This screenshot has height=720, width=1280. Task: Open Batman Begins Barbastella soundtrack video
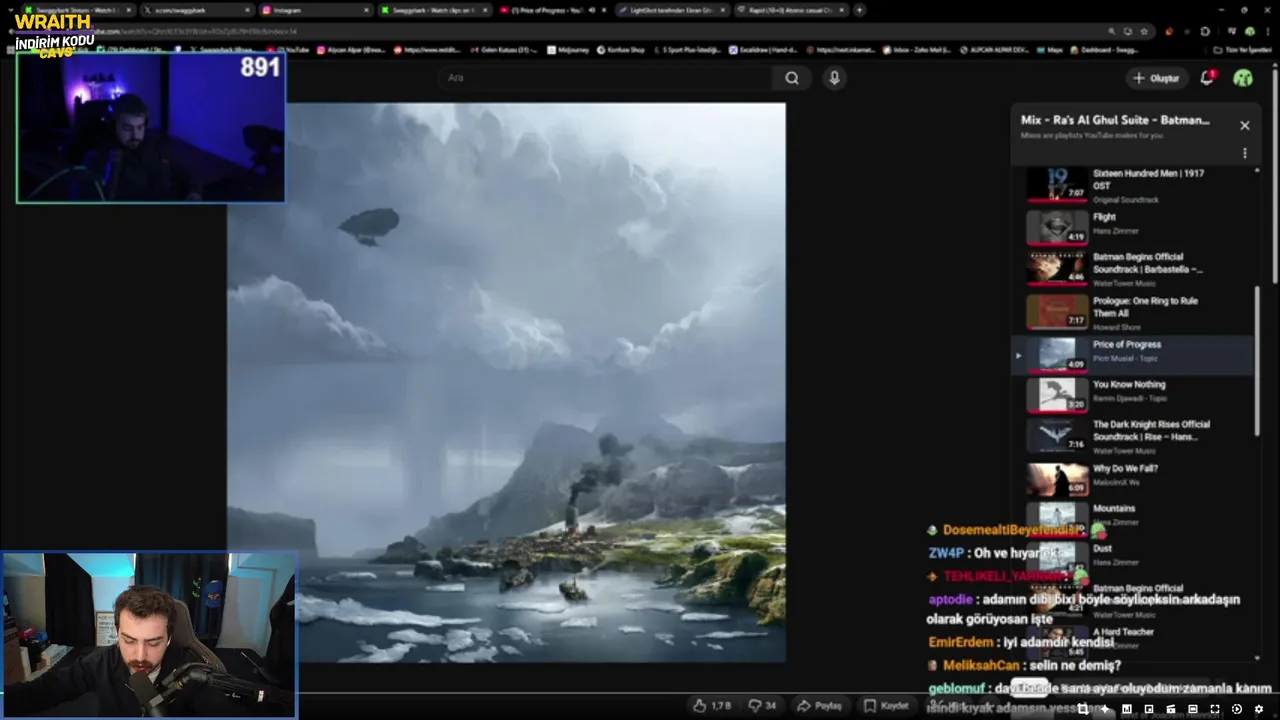click(1133, 268)
